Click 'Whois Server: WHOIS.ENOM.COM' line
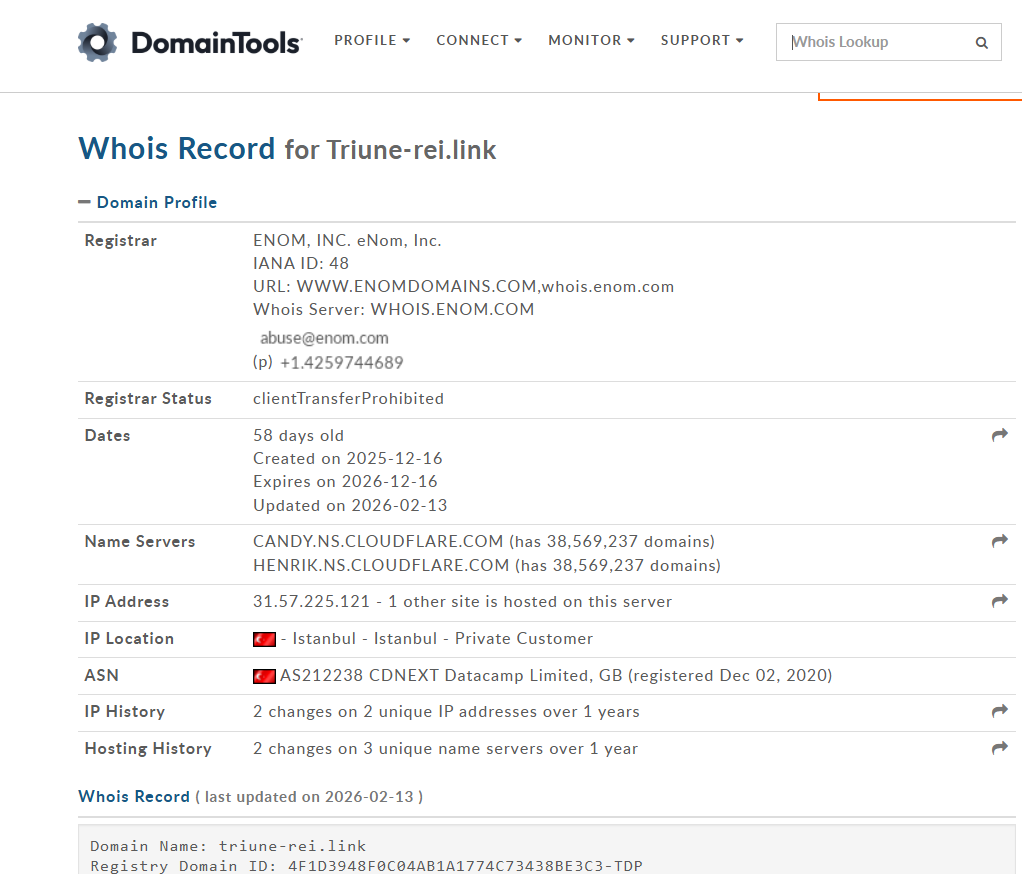Viewport: 1022px width, 874px height. (x=394, y=310)
